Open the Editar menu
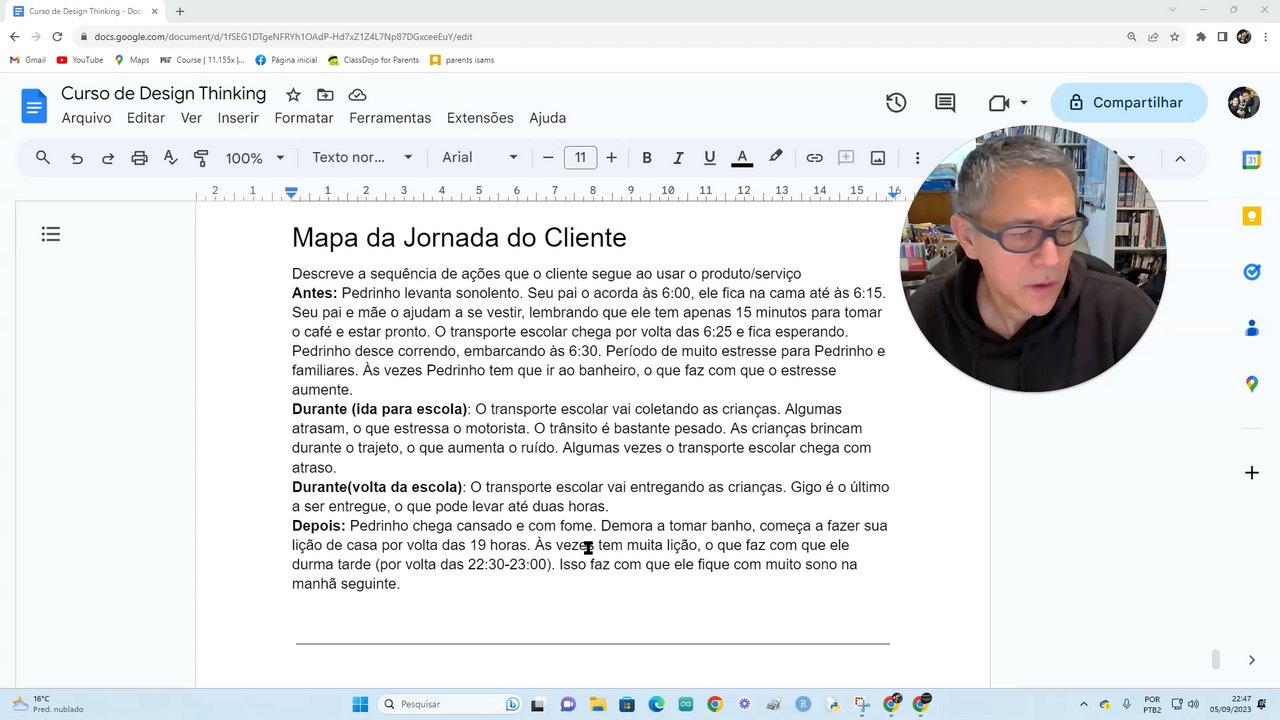This screenshot has height=720, width=1280. (x=146, y=118)
